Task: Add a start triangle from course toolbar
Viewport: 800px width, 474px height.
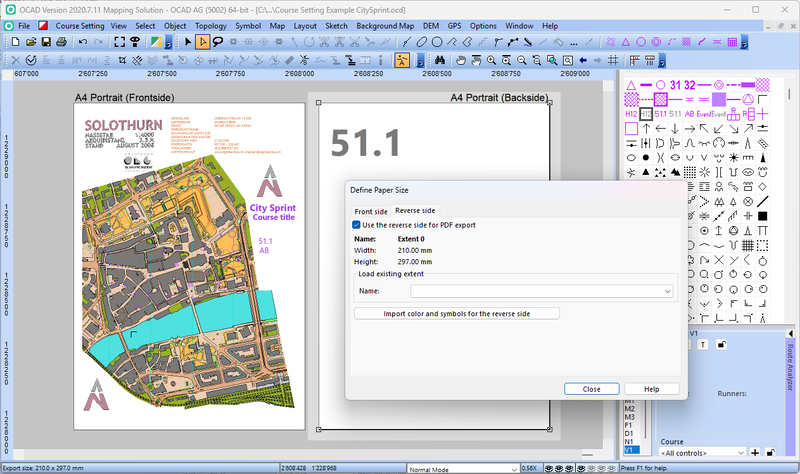Action: [626, 42]
